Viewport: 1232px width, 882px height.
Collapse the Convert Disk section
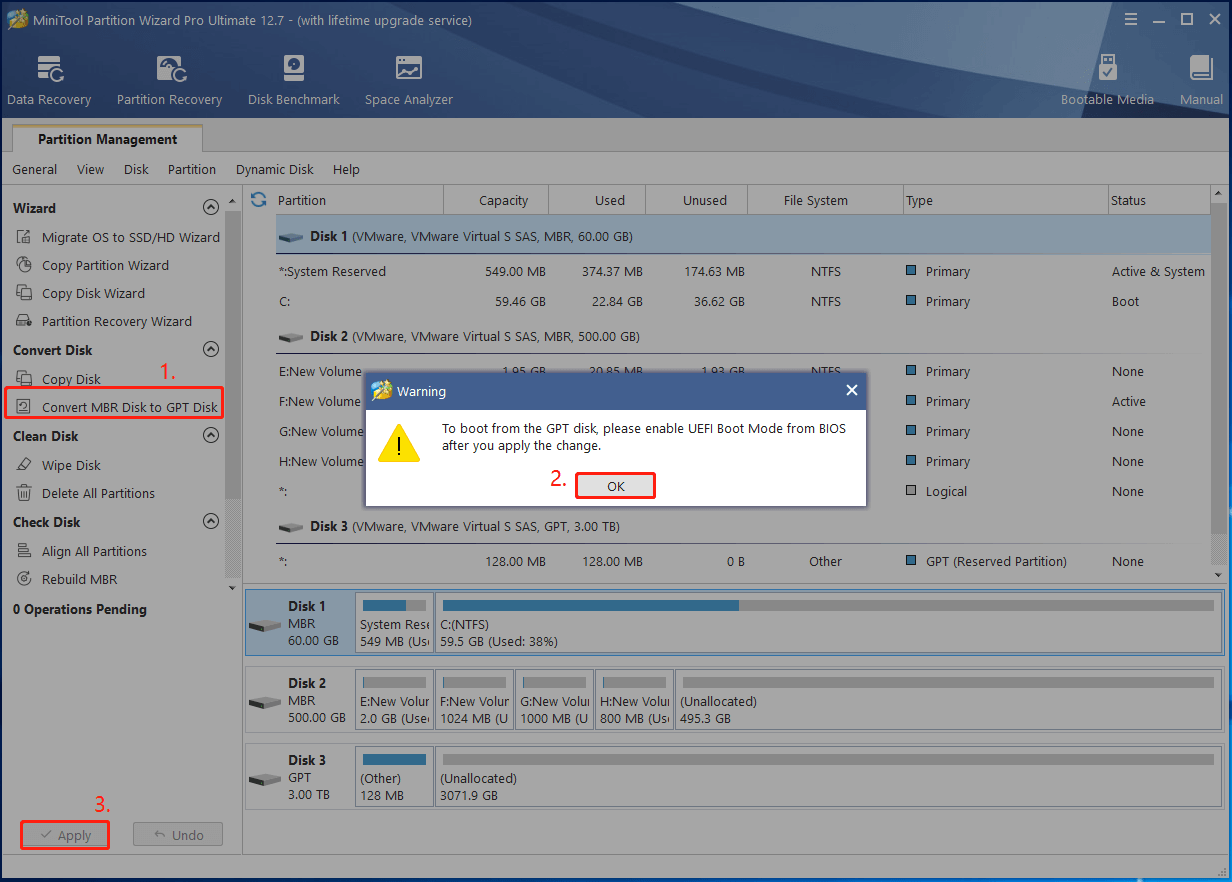210,350
